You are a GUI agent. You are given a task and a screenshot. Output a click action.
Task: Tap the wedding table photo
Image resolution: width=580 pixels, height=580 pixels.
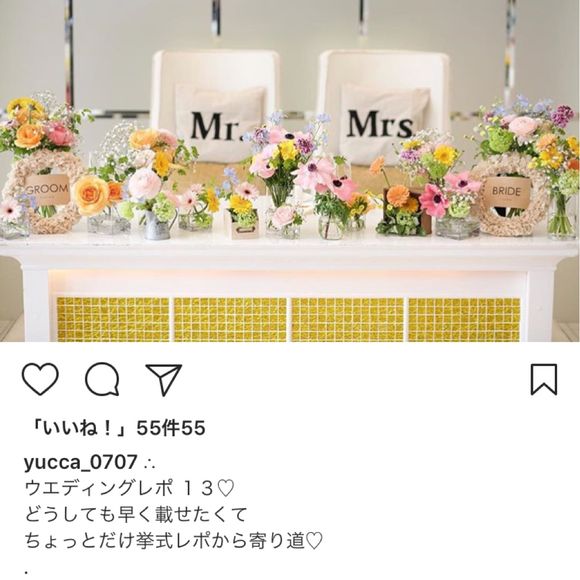[290, 171]
